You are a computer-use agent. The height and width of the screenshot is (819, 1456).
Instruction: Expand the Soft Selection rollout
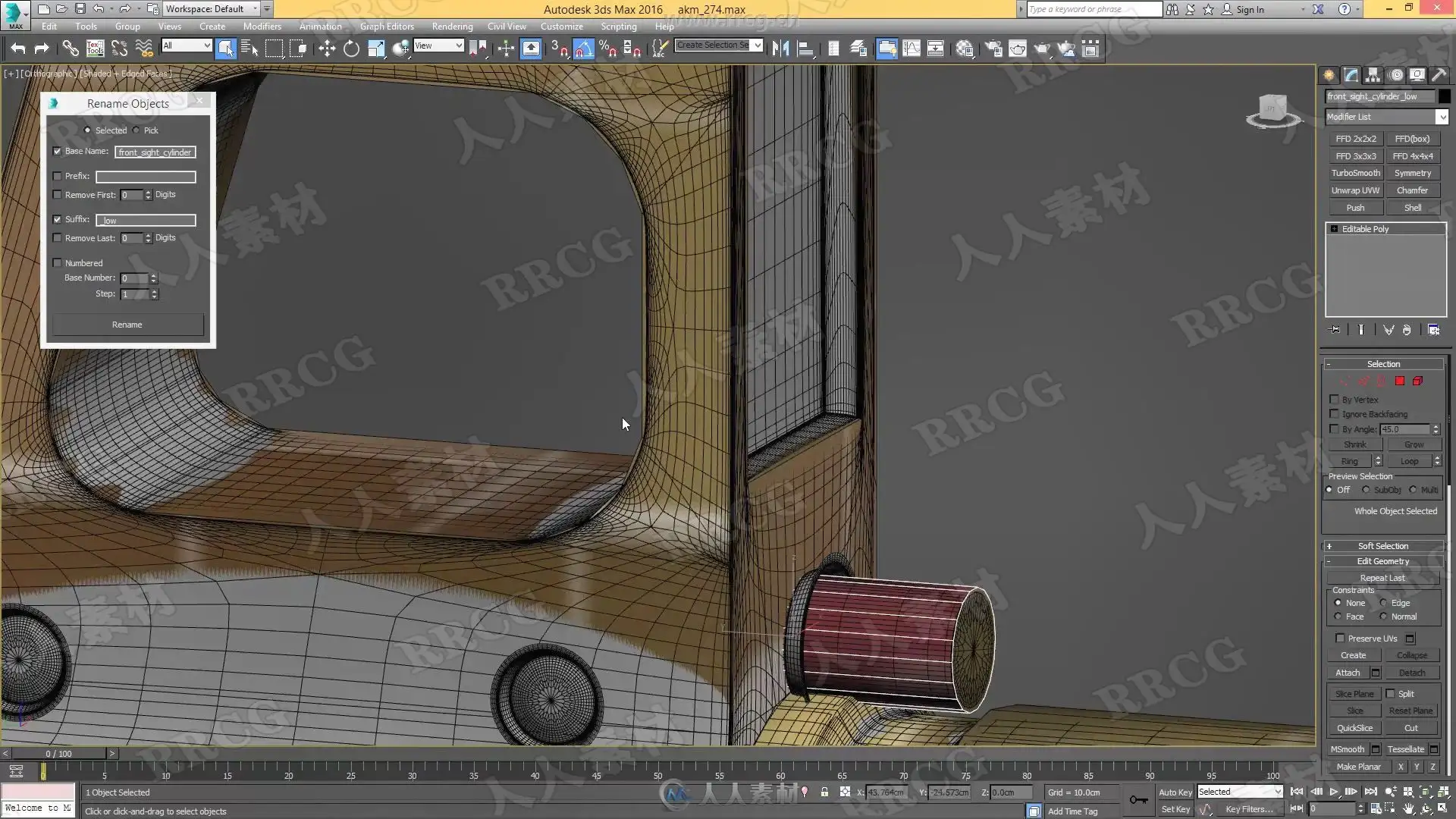click(1382, 546)
